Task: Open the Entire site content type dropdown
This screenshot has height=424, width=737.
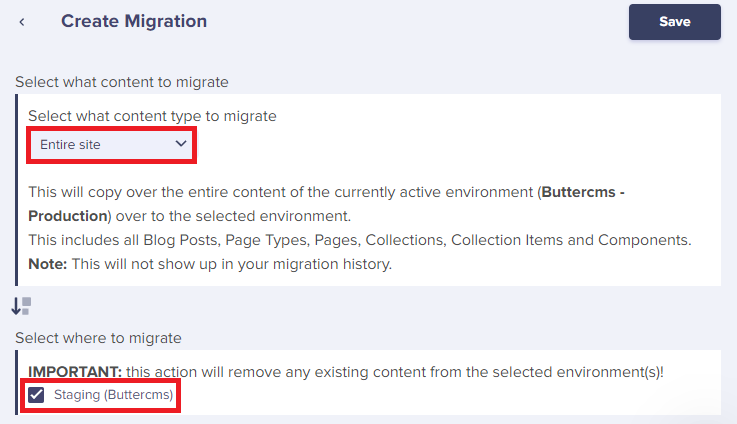Action: [111, 145]
